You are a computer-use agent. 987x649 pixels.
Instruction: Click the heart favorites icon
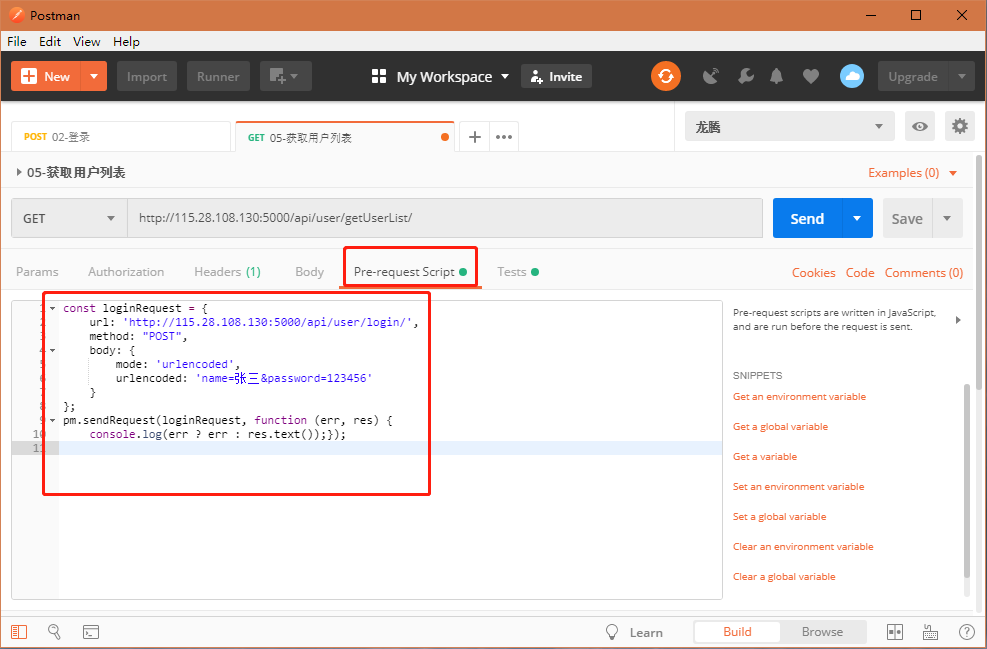[x=810, y=76]
